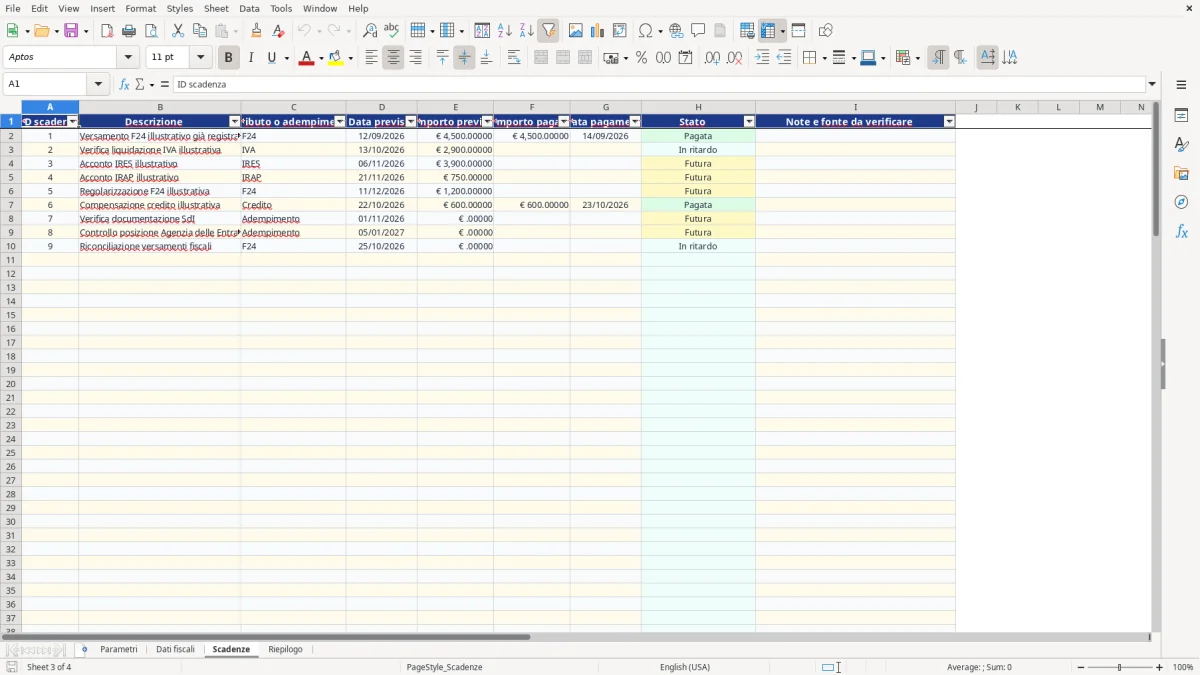Image resolution: width=1200 pixels, height=675 pixels.
Task: Sort ascending
Action: click(x=505, y=31)
